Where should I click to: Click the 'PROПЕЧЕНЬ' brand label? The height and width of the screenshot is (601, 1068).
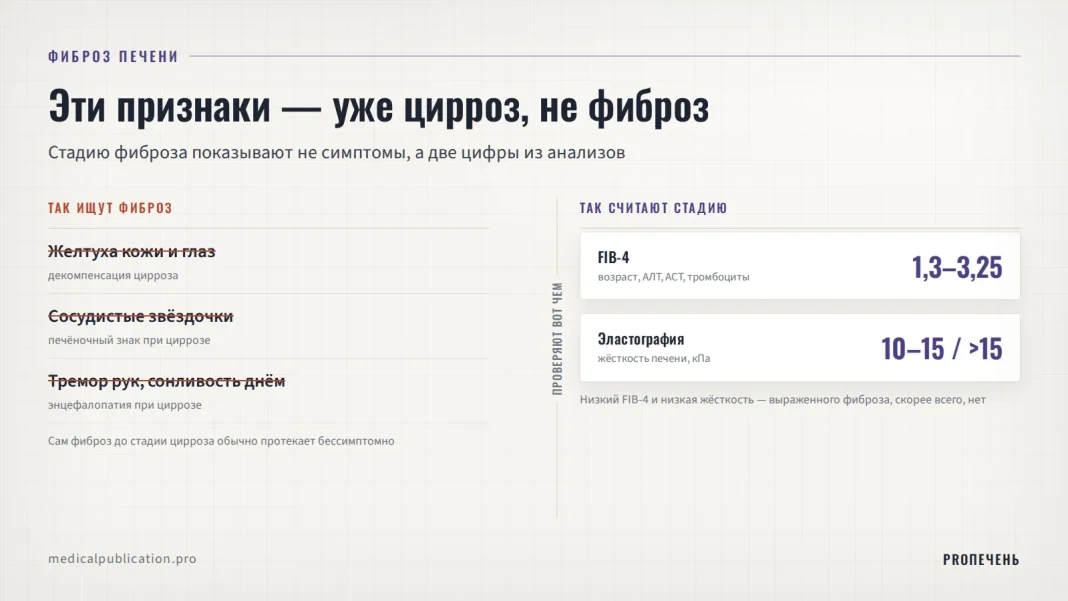pos(981,559)
